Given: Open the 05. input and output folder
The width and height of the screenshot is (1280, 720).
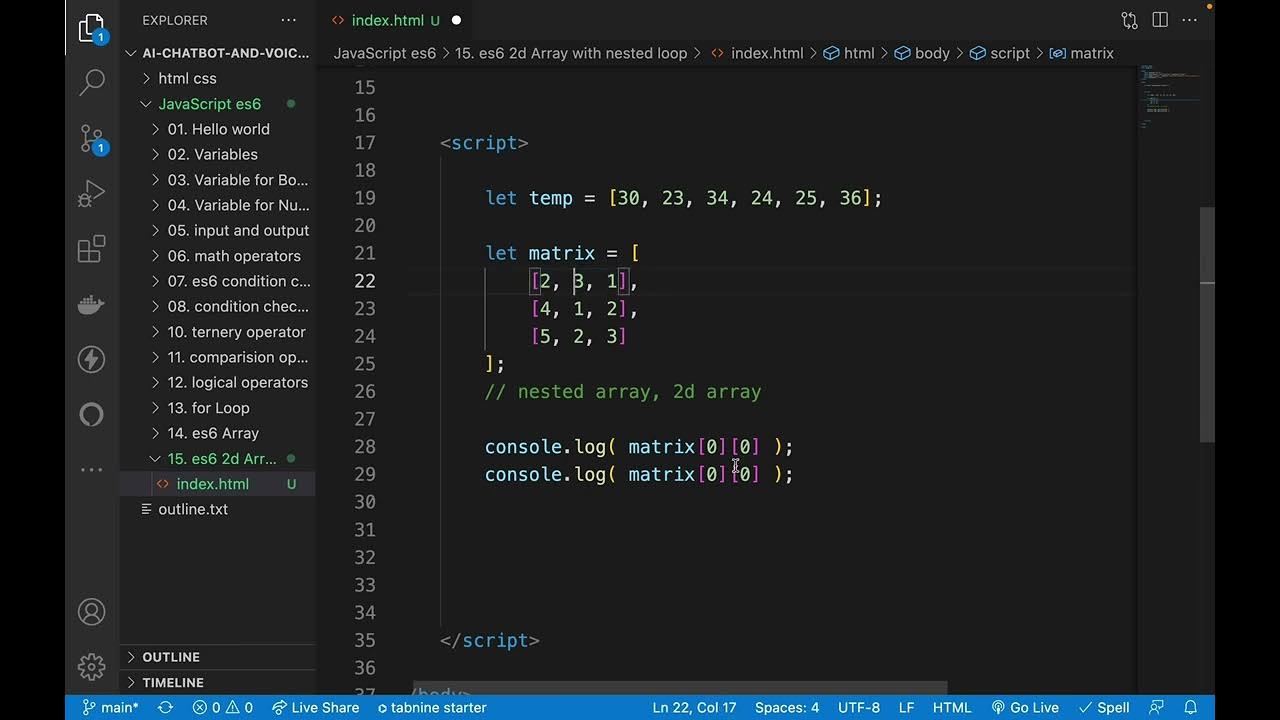Looking at the screenshot, I should point(217,230).
